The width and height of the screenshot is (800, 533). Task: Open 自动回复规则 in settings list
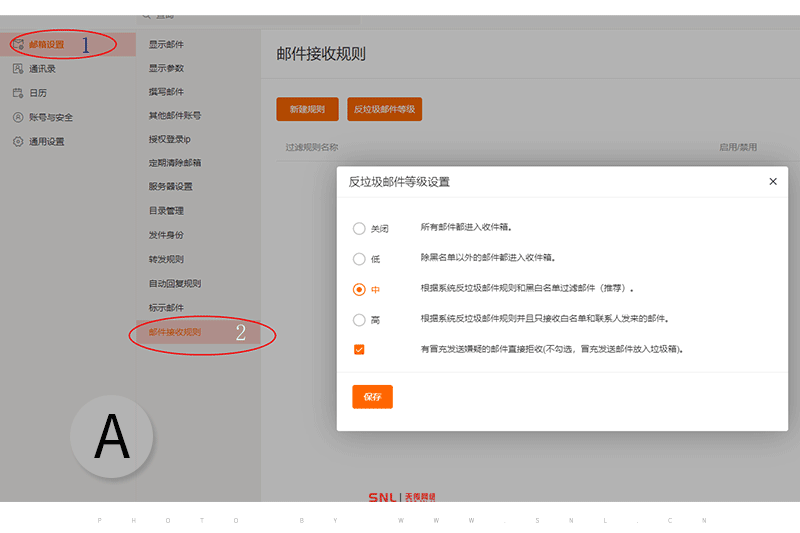click(174, 283)
